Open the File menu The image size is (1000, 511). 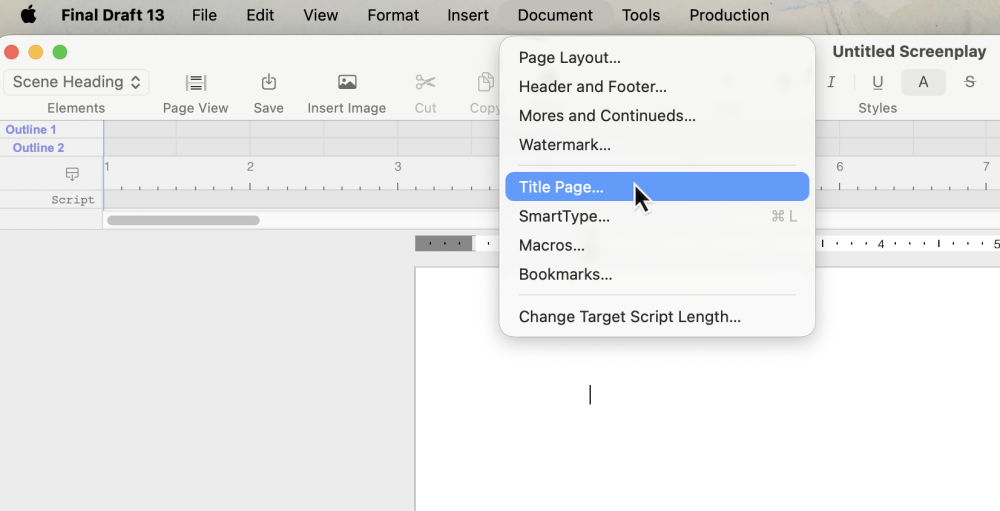coord(204,15)
